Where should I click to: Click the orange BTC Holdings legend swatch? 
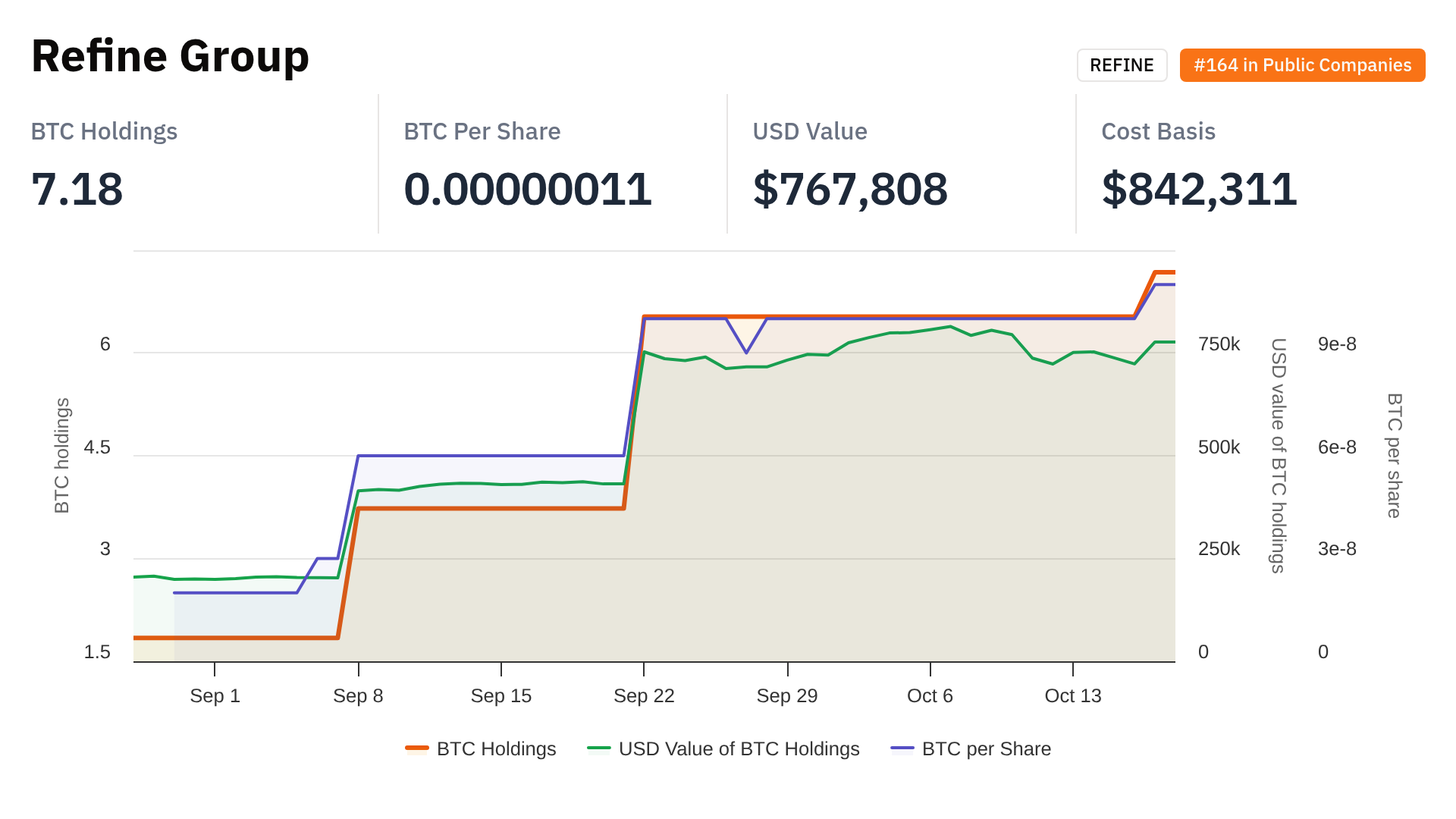point(417,748)
